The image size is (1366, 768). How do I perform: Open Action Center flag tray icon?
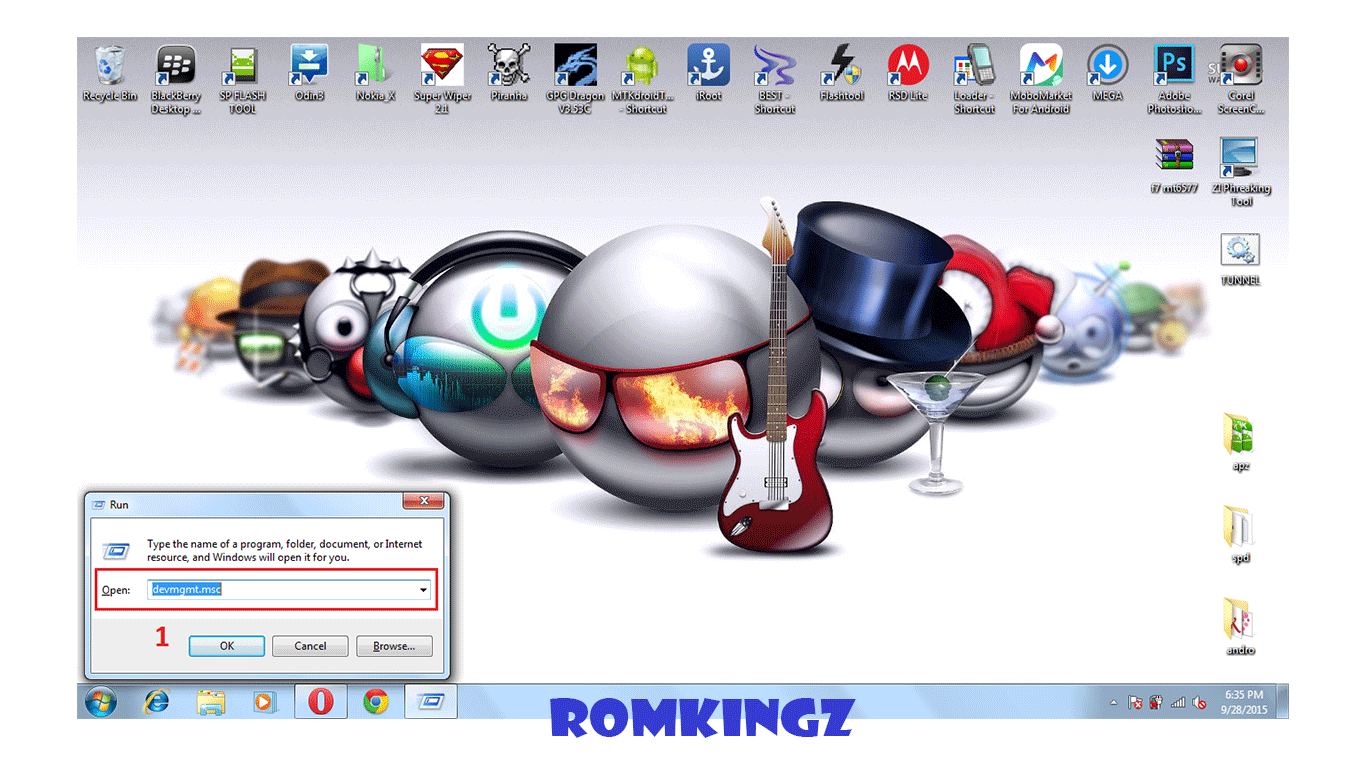1135,703
